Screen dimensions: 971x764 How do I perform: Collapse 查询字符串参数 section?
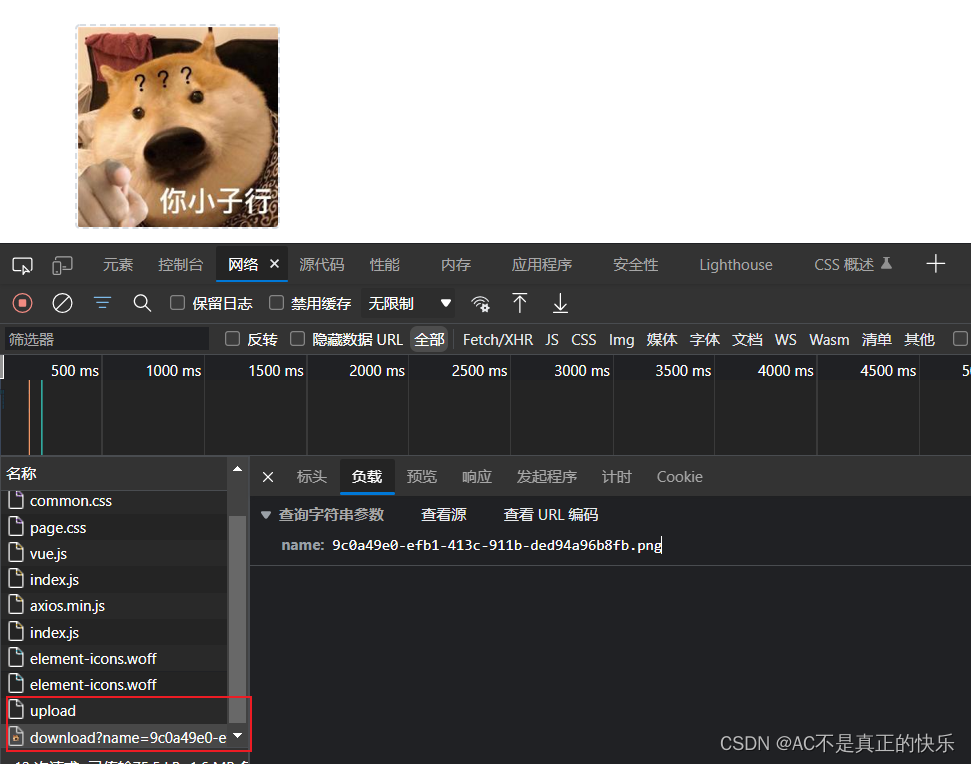click(x=266, y=514)
